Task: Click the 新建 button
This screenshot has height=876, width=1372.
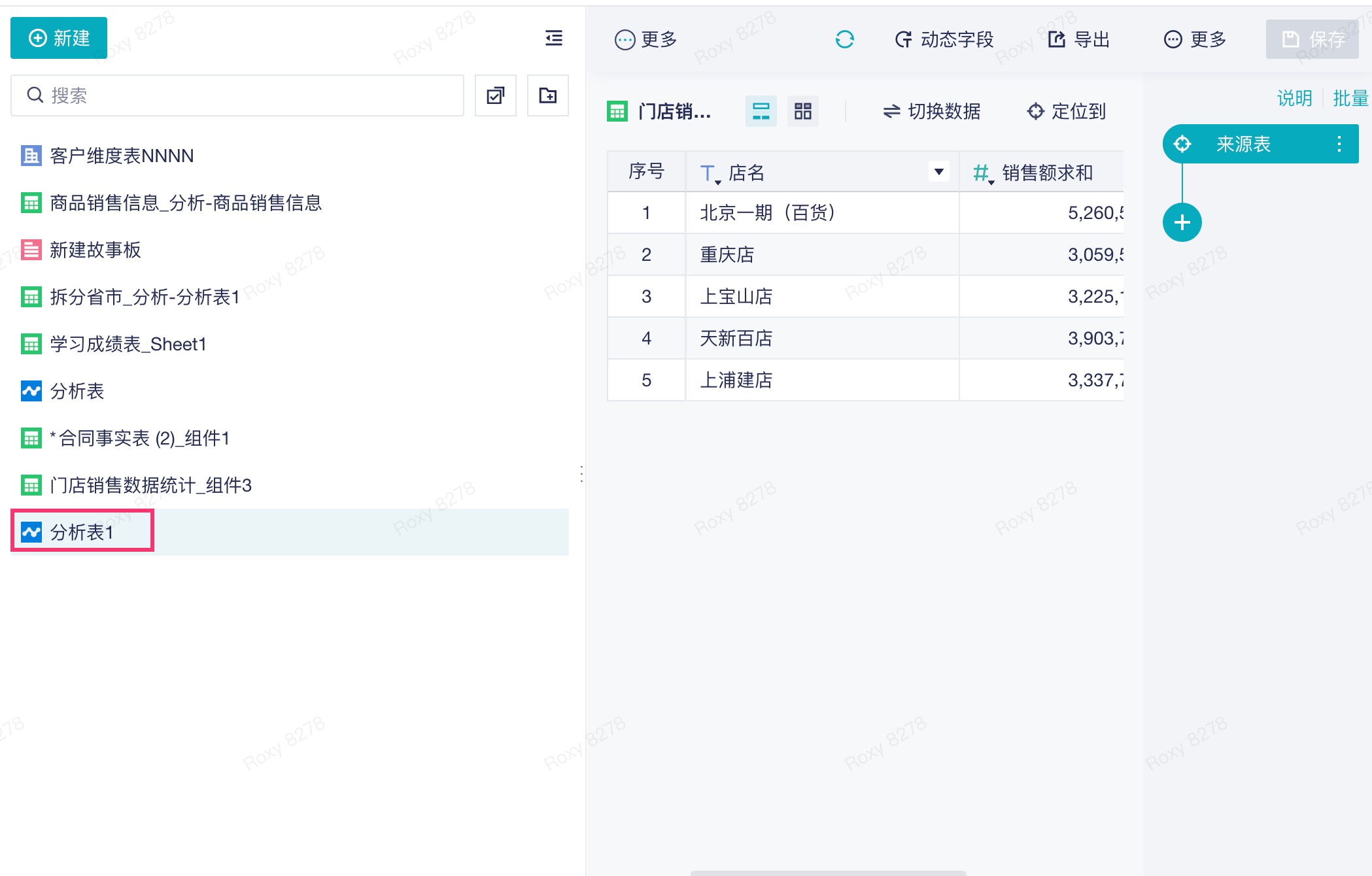Action: coord(59,38)
